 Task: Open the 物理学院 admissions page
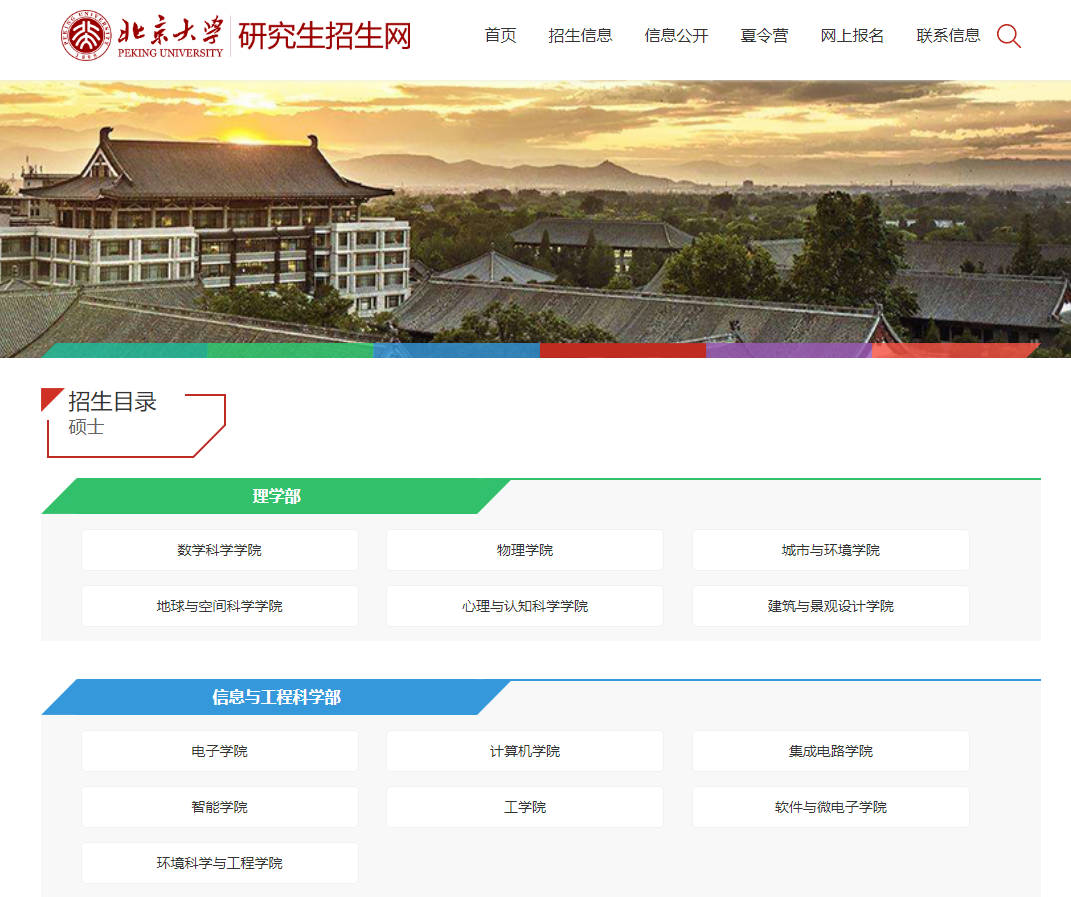tap(524, 550)
